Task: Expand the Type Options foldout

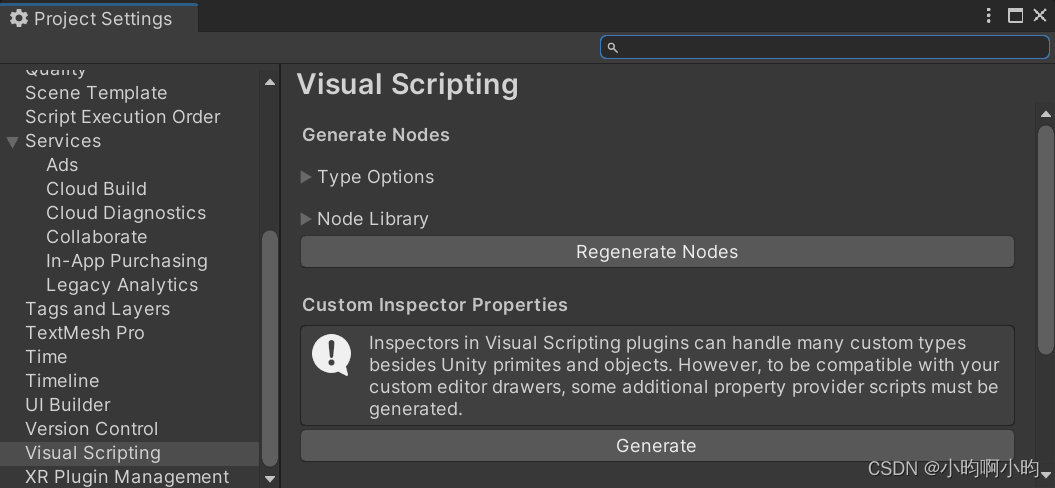Action: tap(305, 177)
